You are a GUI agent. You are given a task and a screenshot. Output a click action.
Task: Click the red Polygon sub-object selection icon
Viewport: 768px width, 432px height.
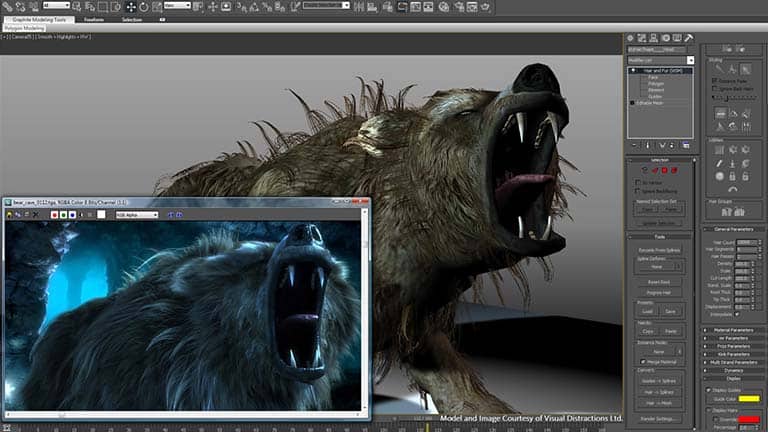pos(665,170)
